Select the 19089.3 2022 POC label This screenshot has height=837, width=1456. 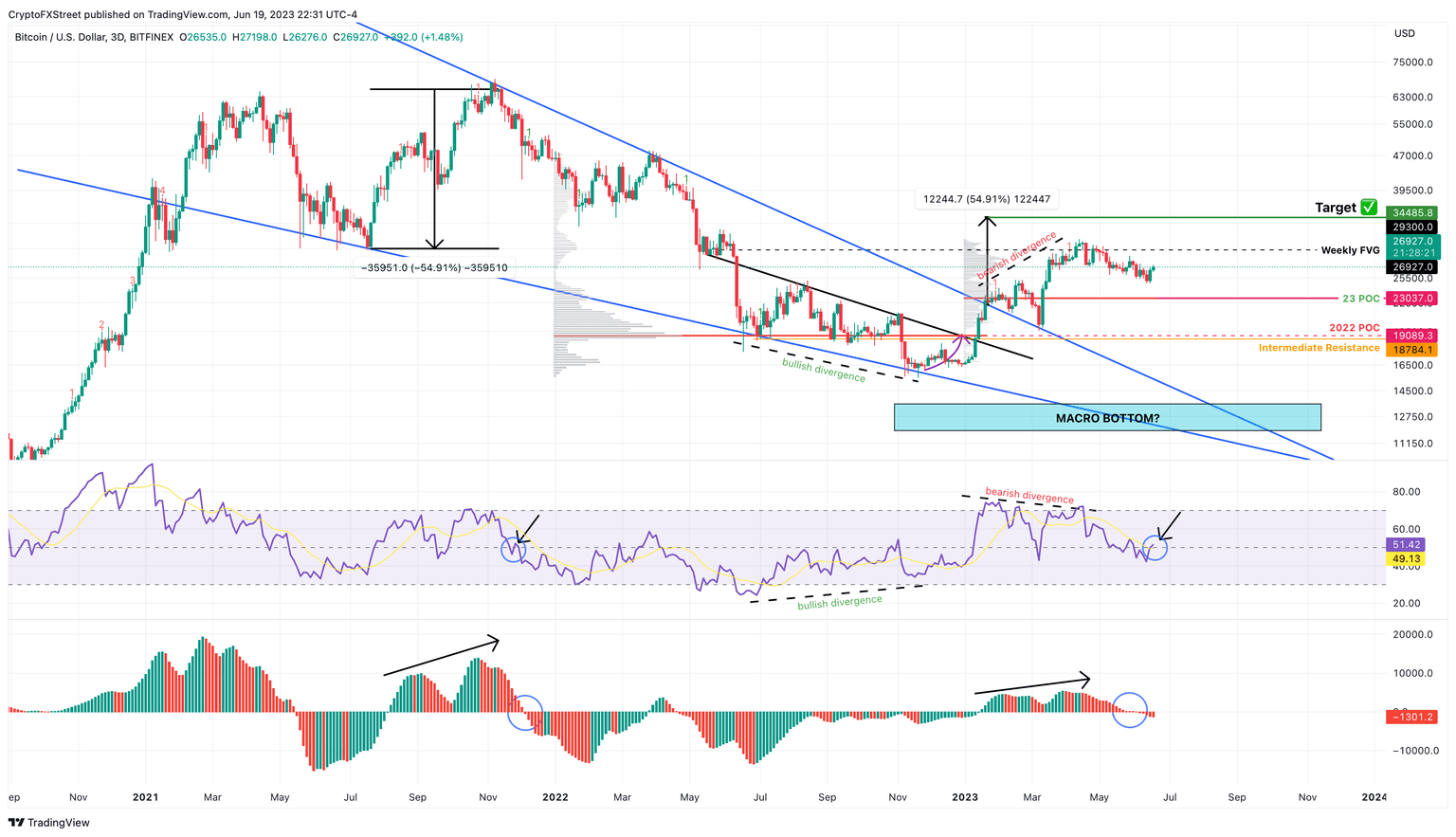point(1411,334)
